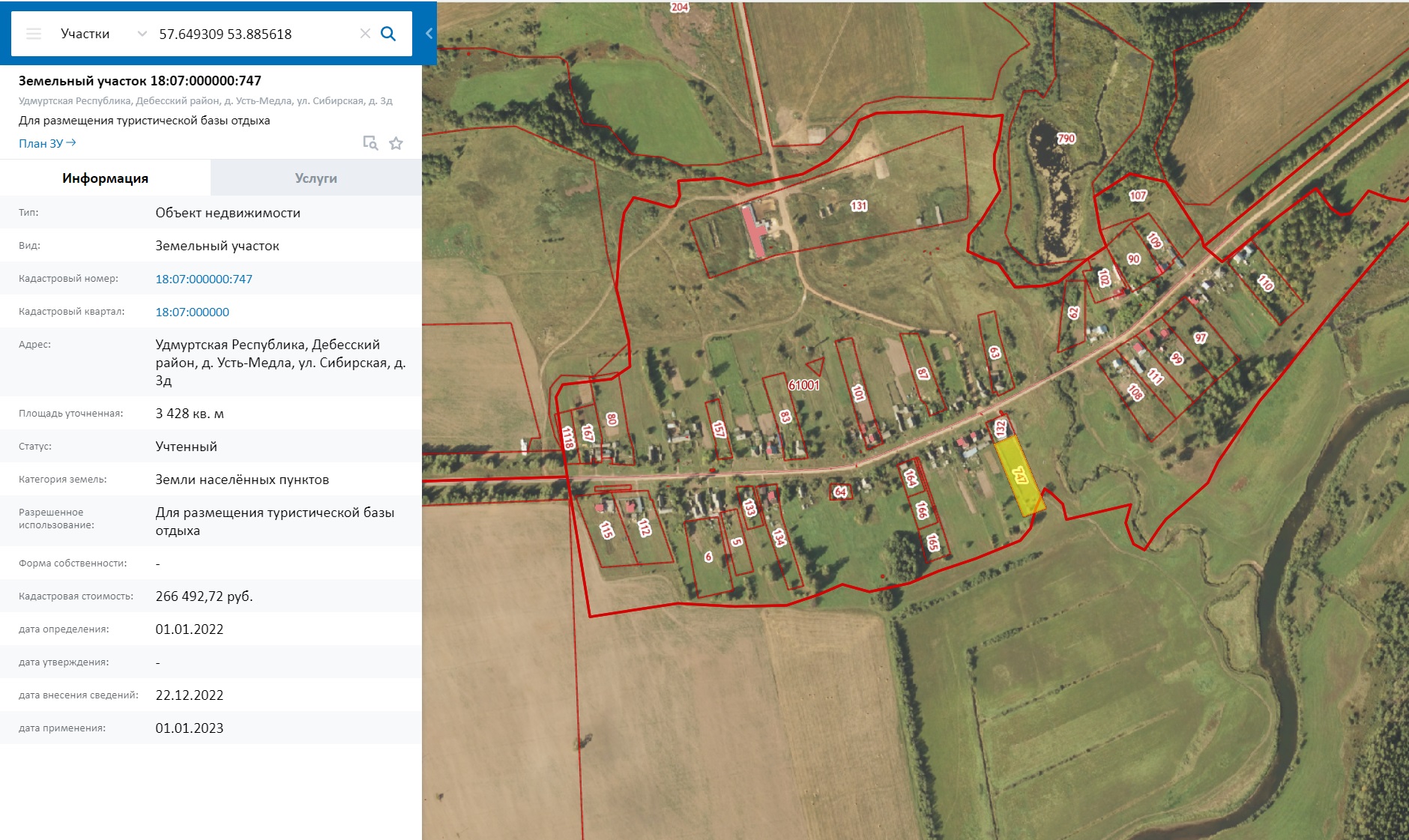Select parcel 61001 marker on map

pos(804,384)
